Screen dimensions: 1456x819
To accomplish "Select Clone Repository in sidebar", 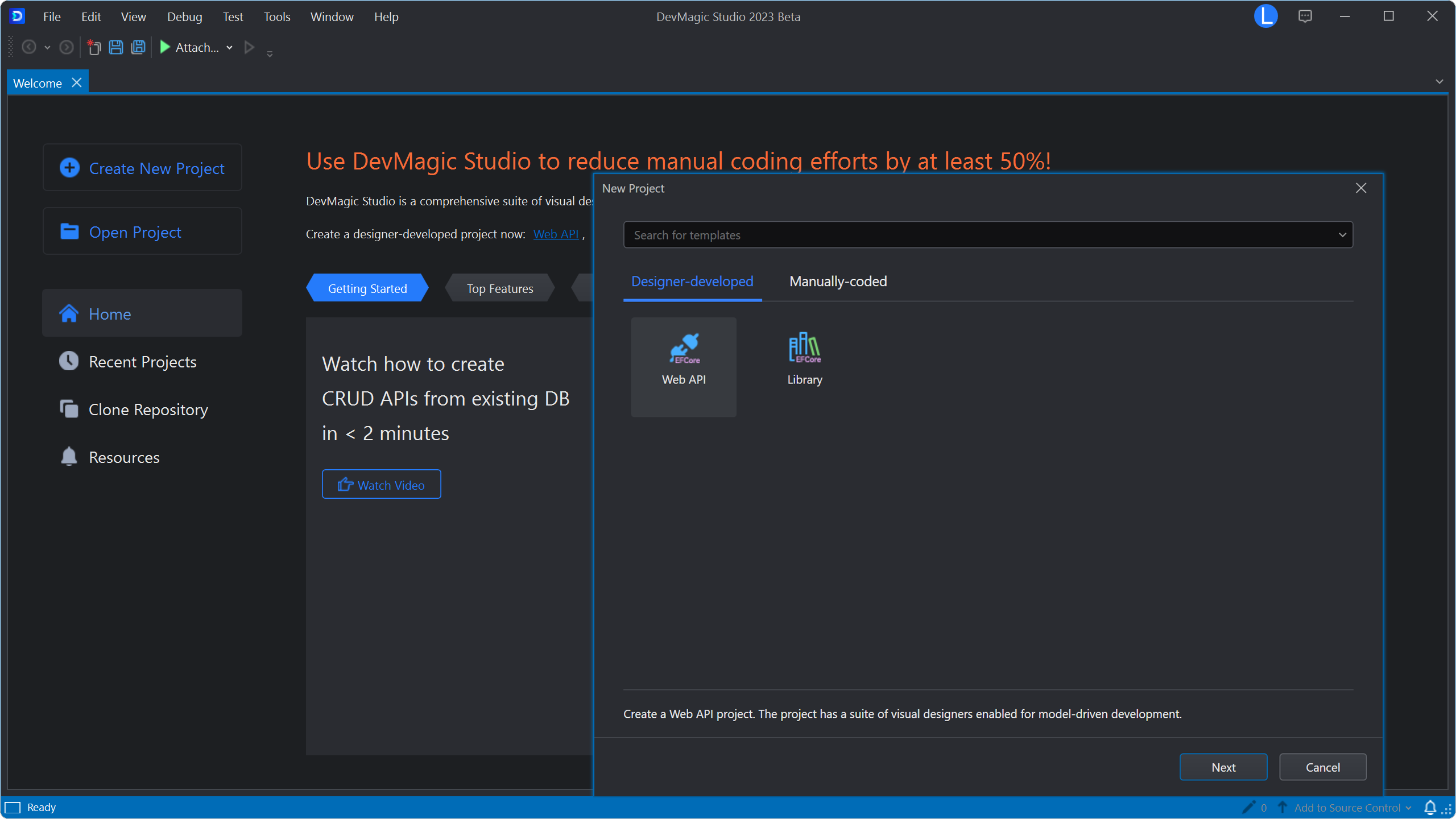I will [142, 409].
